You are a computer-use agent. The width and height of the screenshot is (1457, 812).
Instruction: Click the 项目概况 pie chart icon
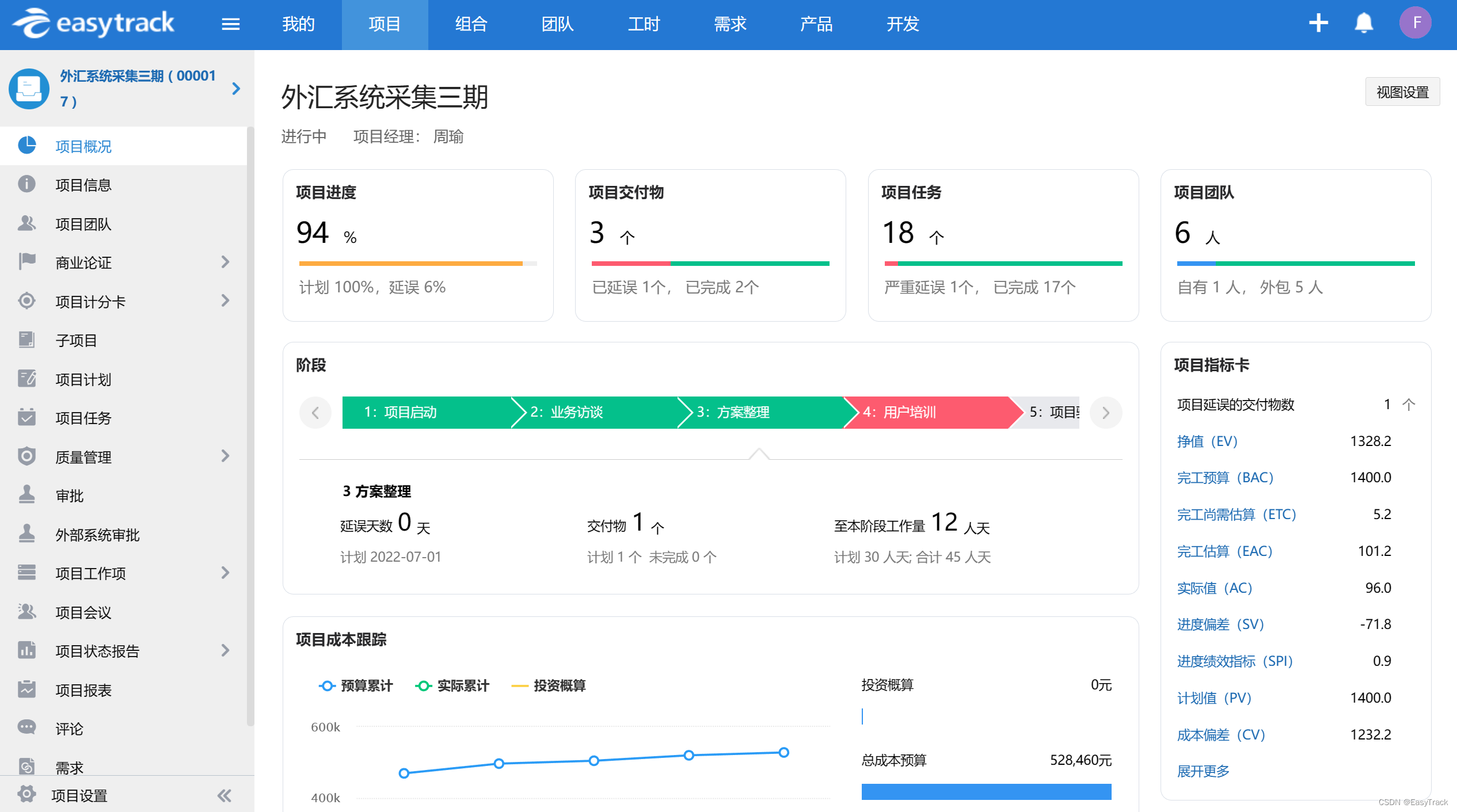pyautogui.click(x=27, y=146)
